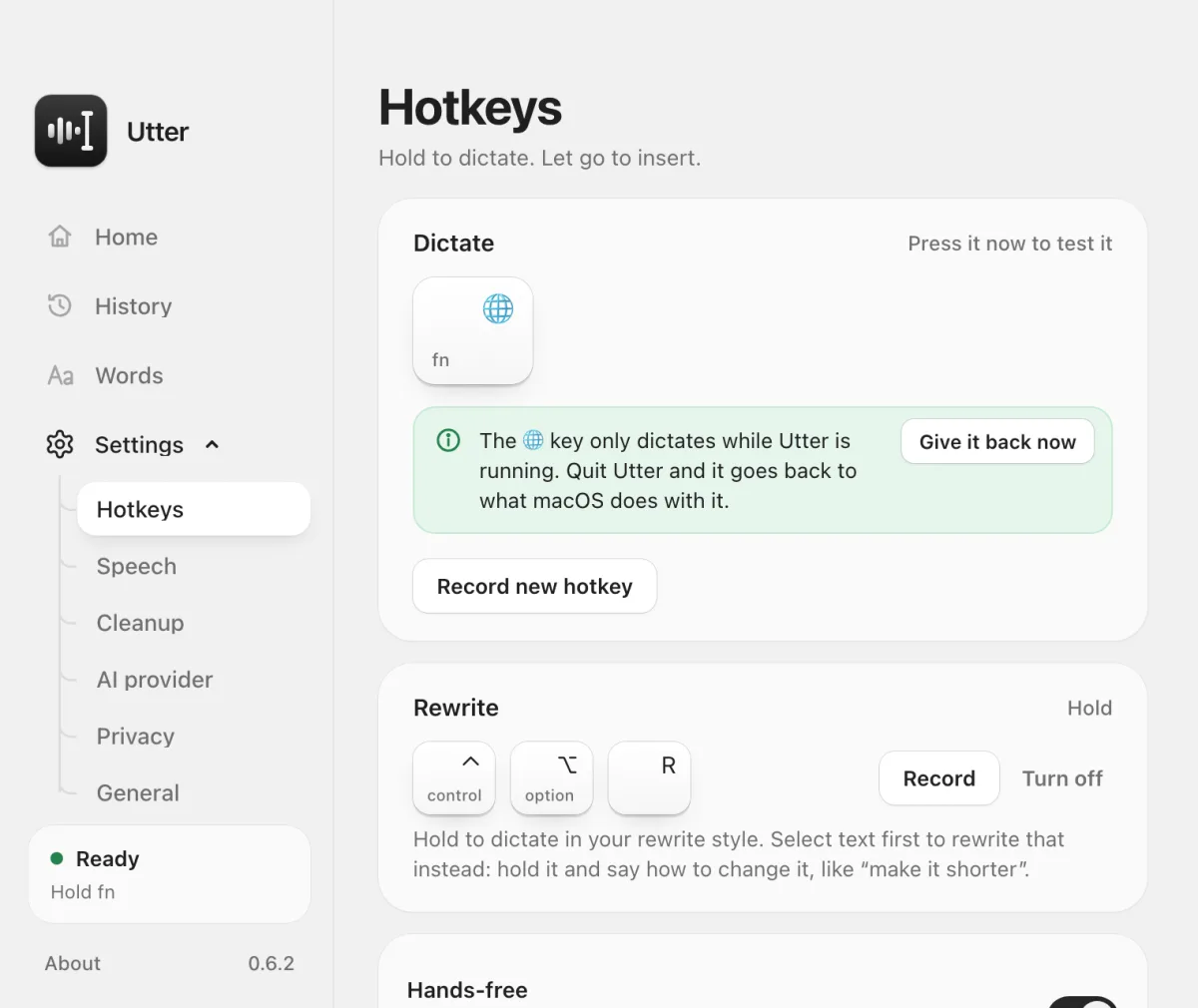The image size is (1198, 1008).
Task: Click the version number 0.6.2
Action: point(272,963)
